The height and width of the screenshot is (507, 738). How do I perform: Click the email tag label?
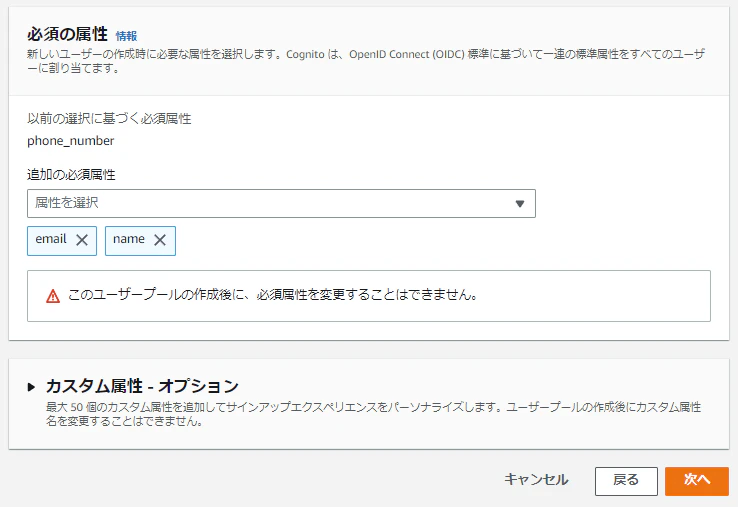51,239
